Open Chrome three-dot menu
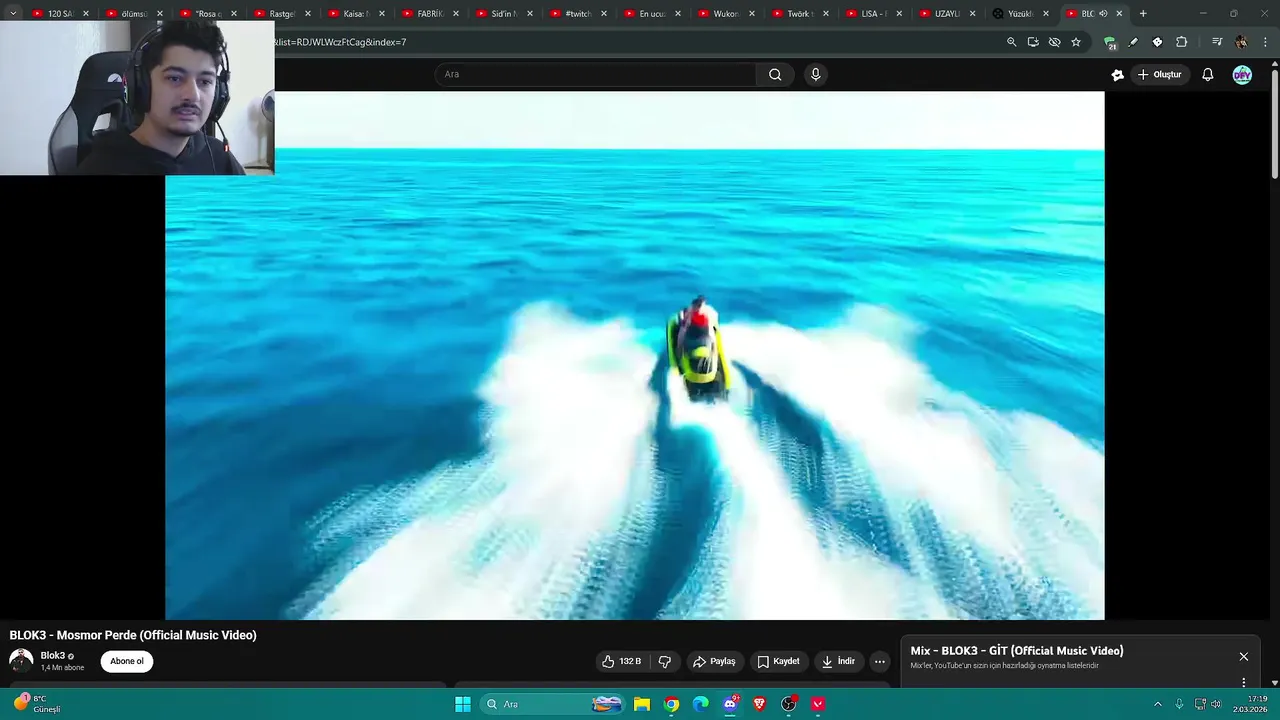 coord(1266,42)
